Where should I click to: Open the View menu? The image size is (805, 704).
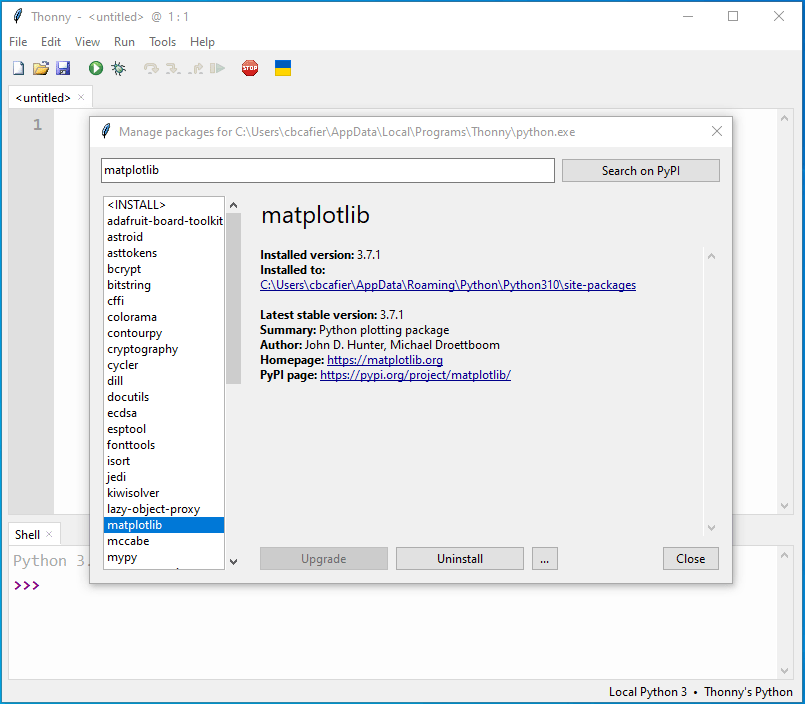coord(87,42)
